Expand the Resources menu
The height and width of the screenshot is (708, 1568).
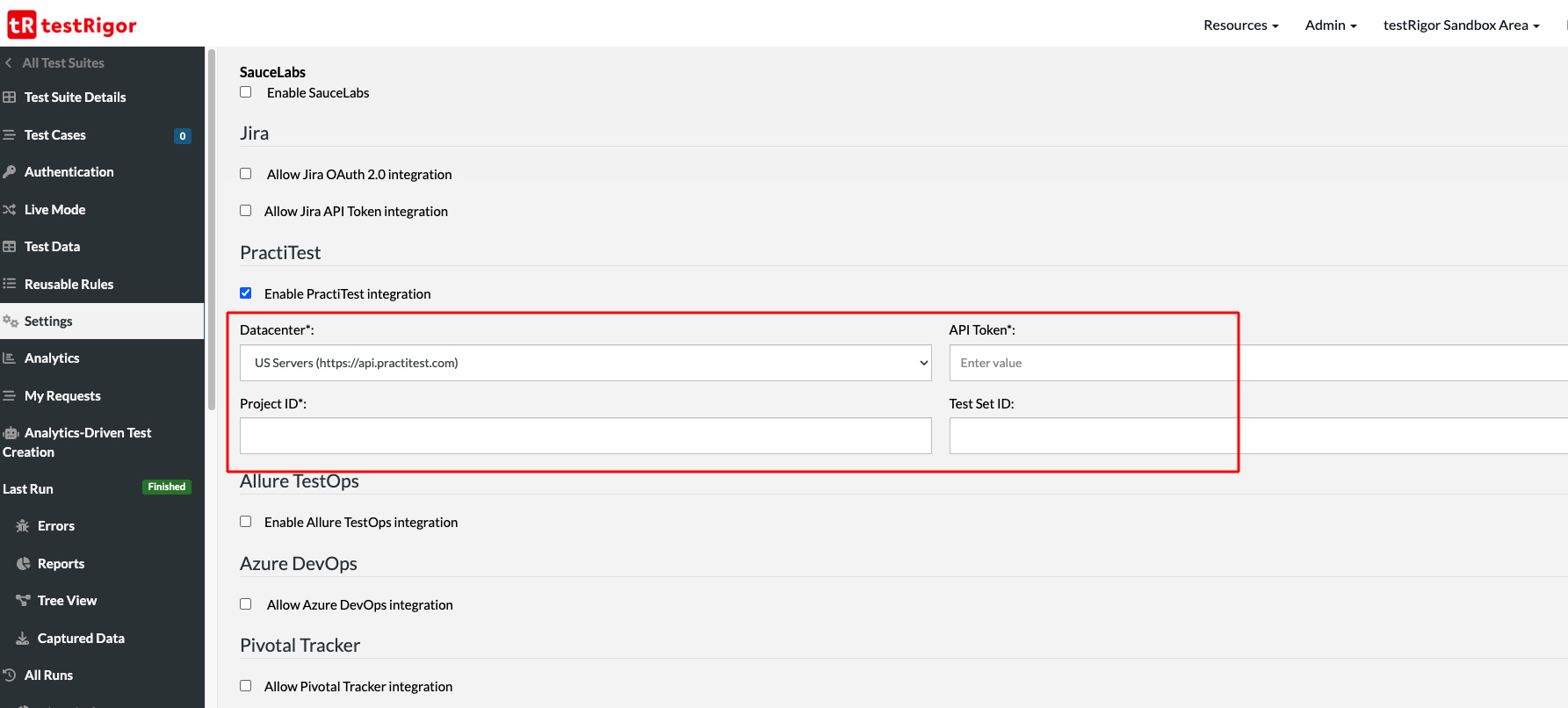pyautogui.click(x=1240, y=25)
